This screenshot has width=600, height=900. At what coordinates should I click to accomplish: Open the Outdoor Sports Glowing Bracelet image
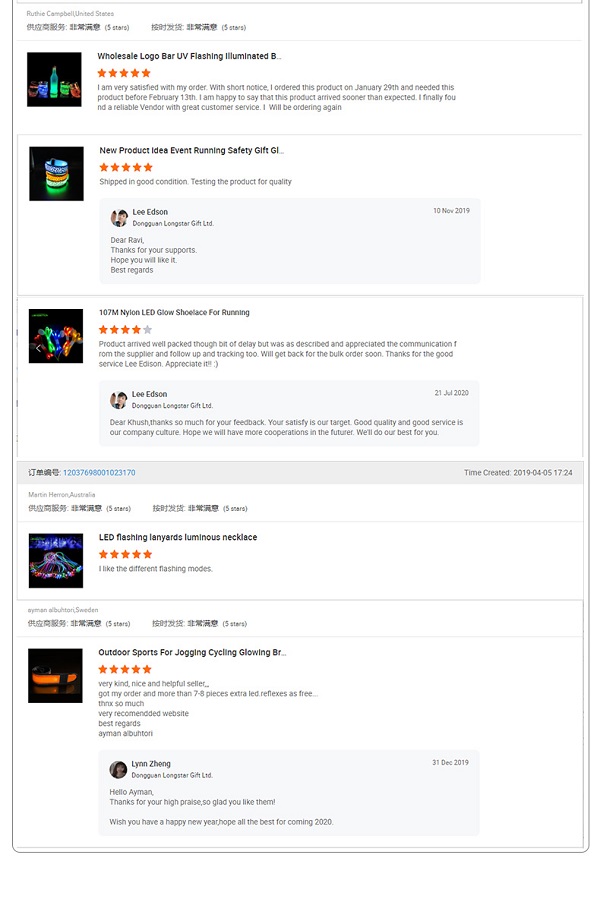pyautogui.click(x=55, y=676)
